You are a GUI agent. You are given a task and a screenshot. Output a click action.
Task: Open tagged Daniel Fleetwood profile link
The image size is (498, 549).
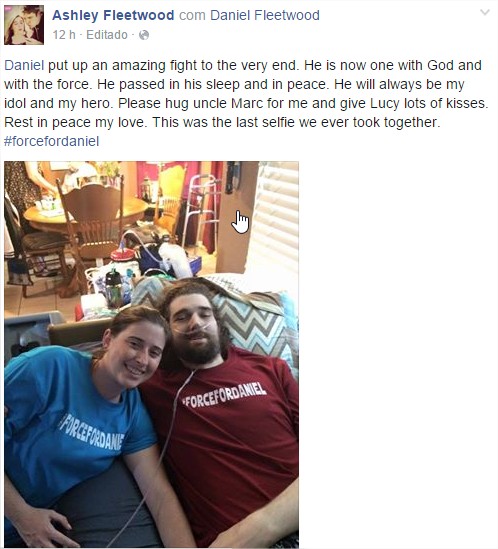pos(265,15)
